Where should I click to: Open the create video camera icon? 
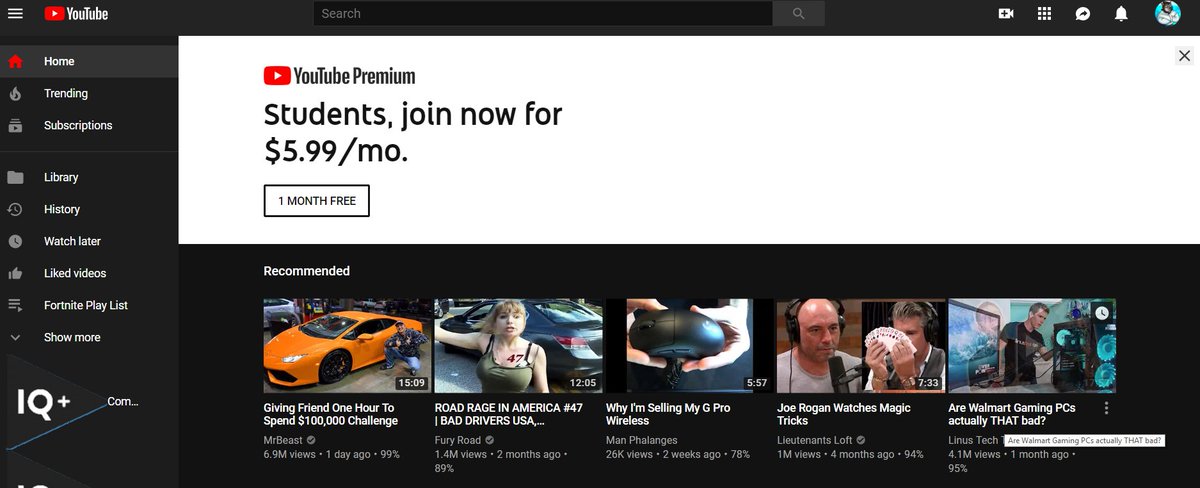[1006, 14]
